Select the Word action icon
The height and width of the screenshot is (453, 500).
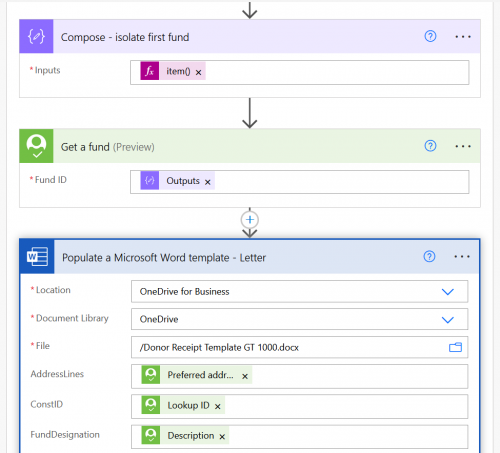click(x=37, y=257)
